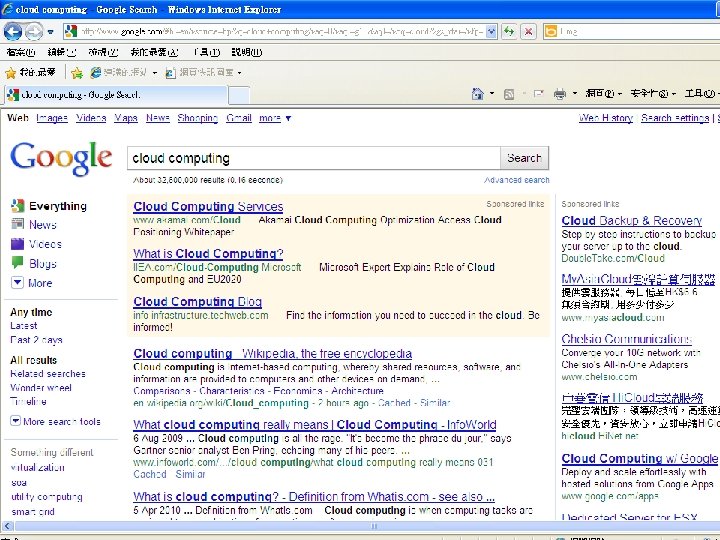720x540 pixels.
Task: Open the third menu bar item (View)
Action: pos(103,52)
